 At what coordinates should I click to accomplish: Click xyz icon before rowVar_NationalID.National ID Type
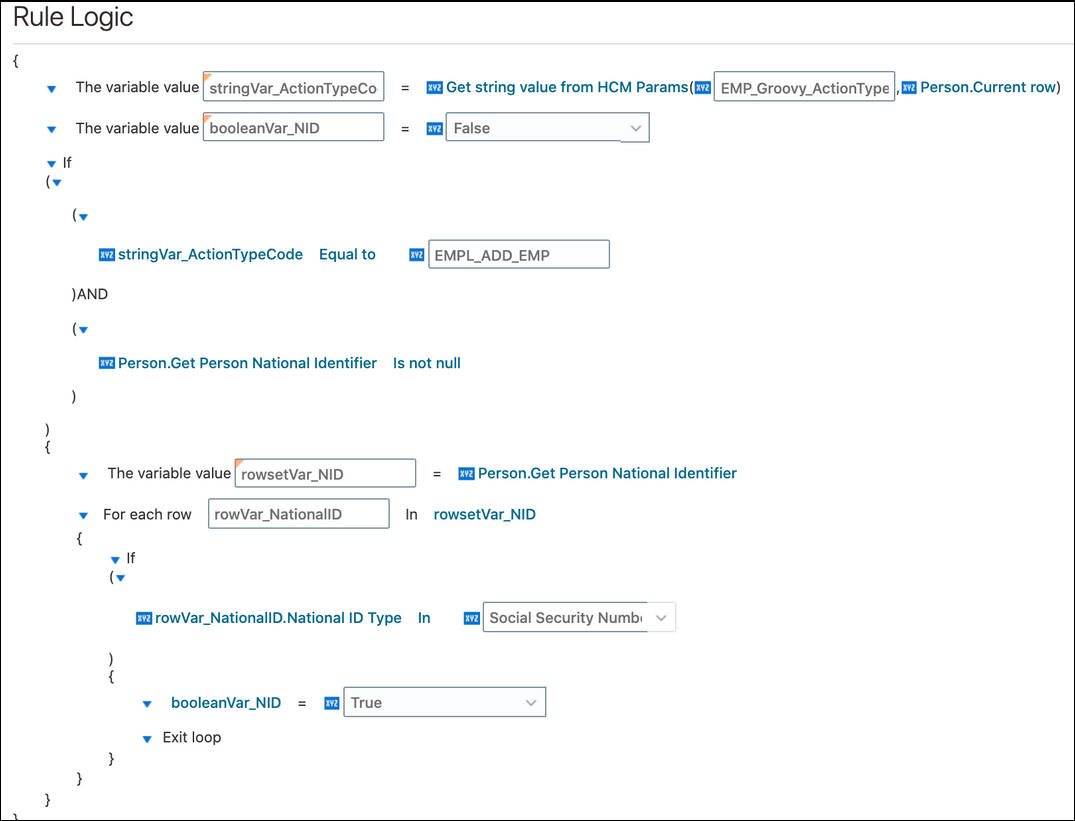coord(144,619)
